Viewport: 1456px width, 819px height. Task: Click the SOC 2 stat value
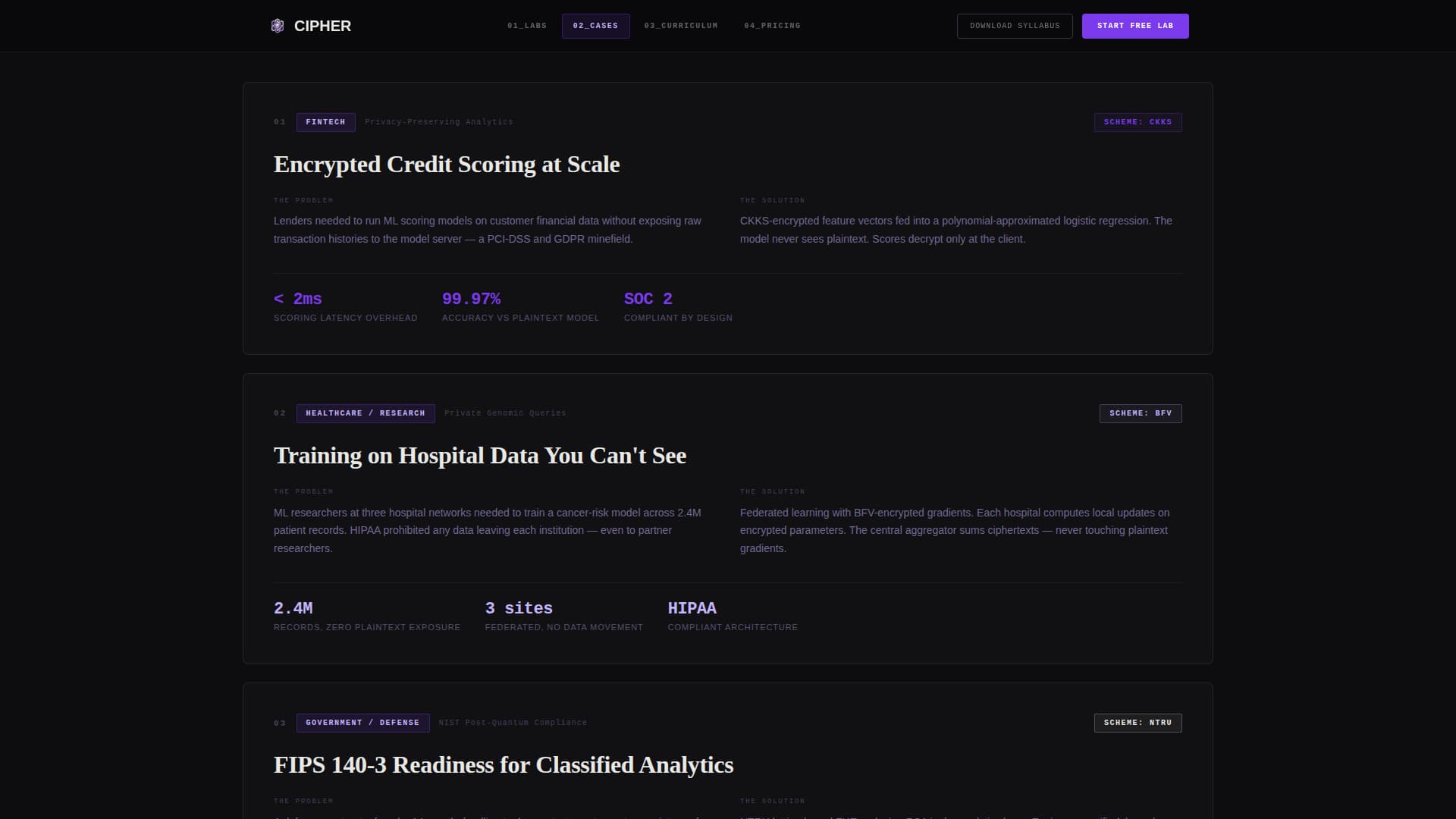coord(648,299)
